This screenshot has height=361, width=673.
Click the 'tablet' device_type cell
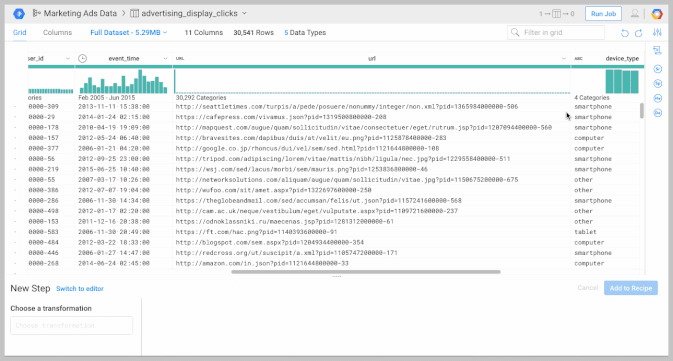pyautogui.click(x=585, y=232)
